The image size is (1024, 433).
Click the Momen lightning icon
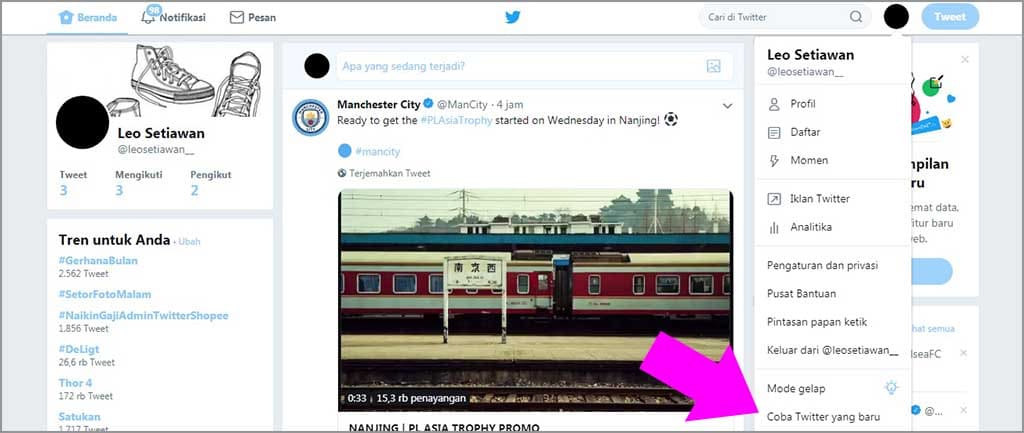tap(774, 160)
